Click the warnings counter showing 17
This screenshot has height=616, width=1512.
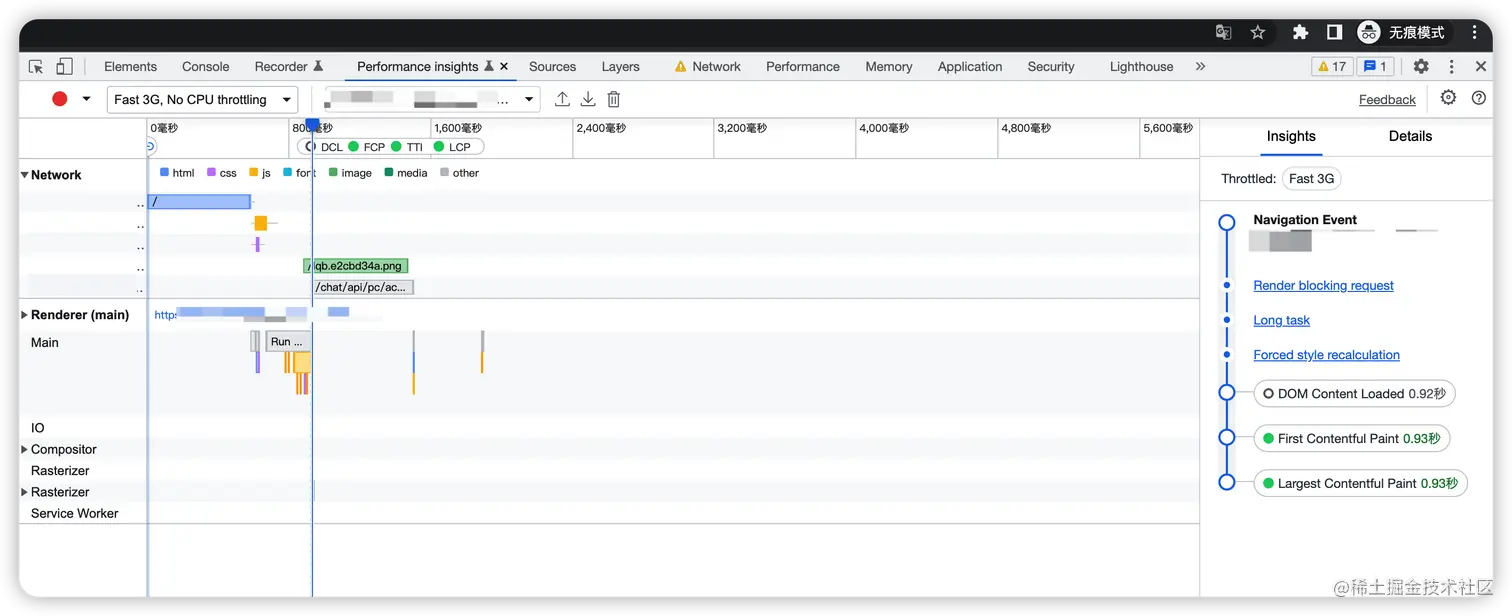pos(1333,67)
